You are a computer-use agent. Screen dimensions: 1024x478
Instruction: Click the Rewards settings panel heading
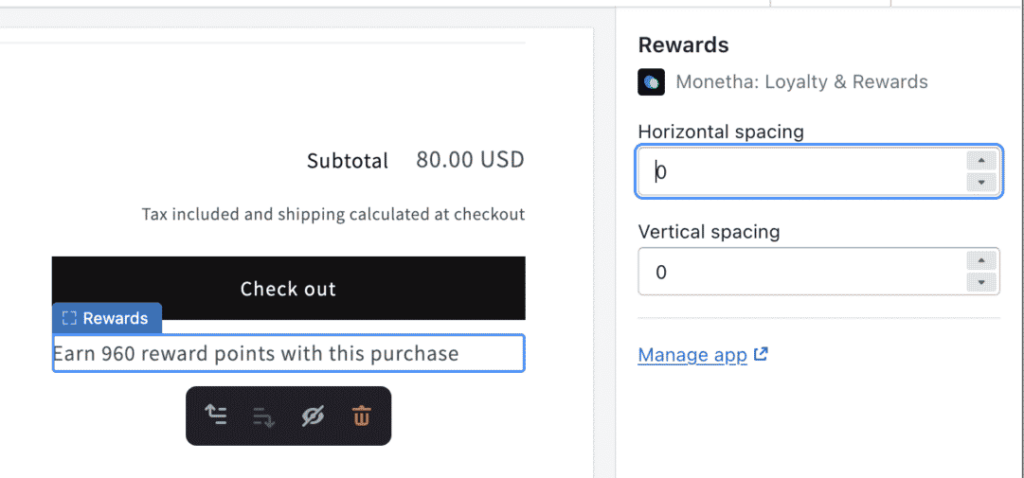point(684,45)
